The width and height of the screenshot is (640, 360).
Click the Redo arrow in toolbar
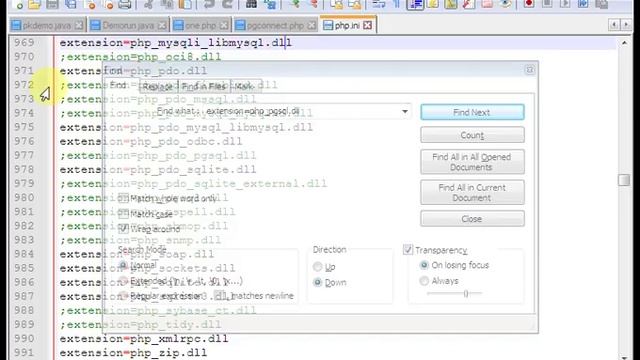tap(227, 4)
